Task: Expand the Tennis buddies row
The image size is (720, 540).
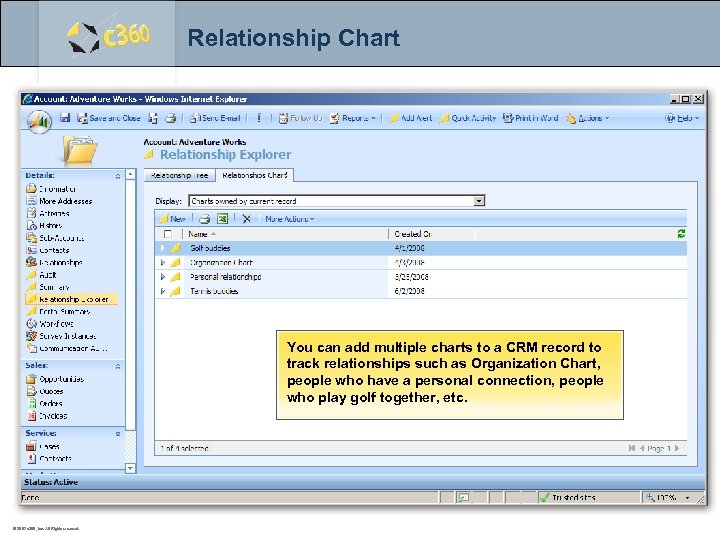Action: point(162,291)
